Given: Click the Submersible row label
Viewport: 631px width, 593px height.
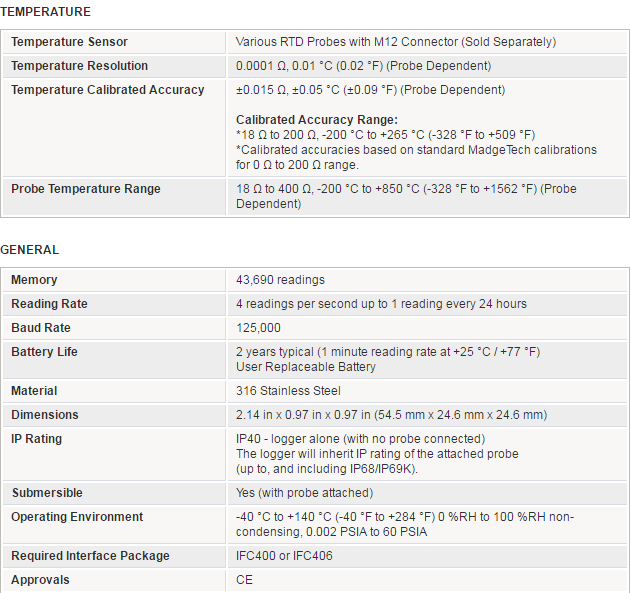Looking at the screenshot, I should click(x=47, y=493).
